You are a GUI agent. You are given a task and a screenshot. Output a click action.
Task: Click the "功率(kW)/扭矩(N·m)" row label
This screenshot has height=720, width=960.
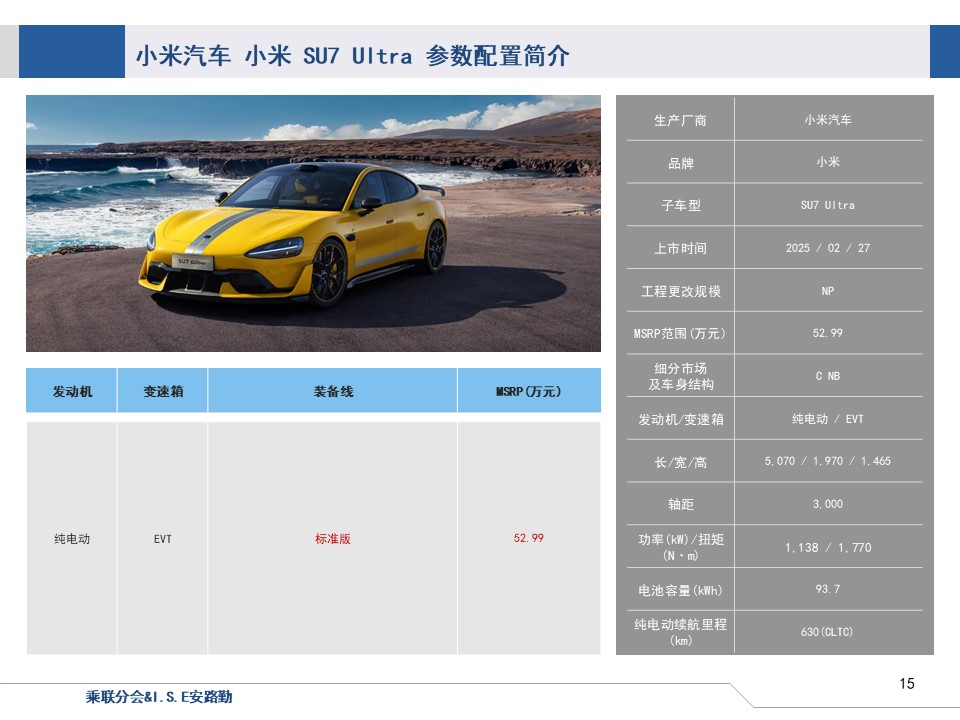[680, 547]
